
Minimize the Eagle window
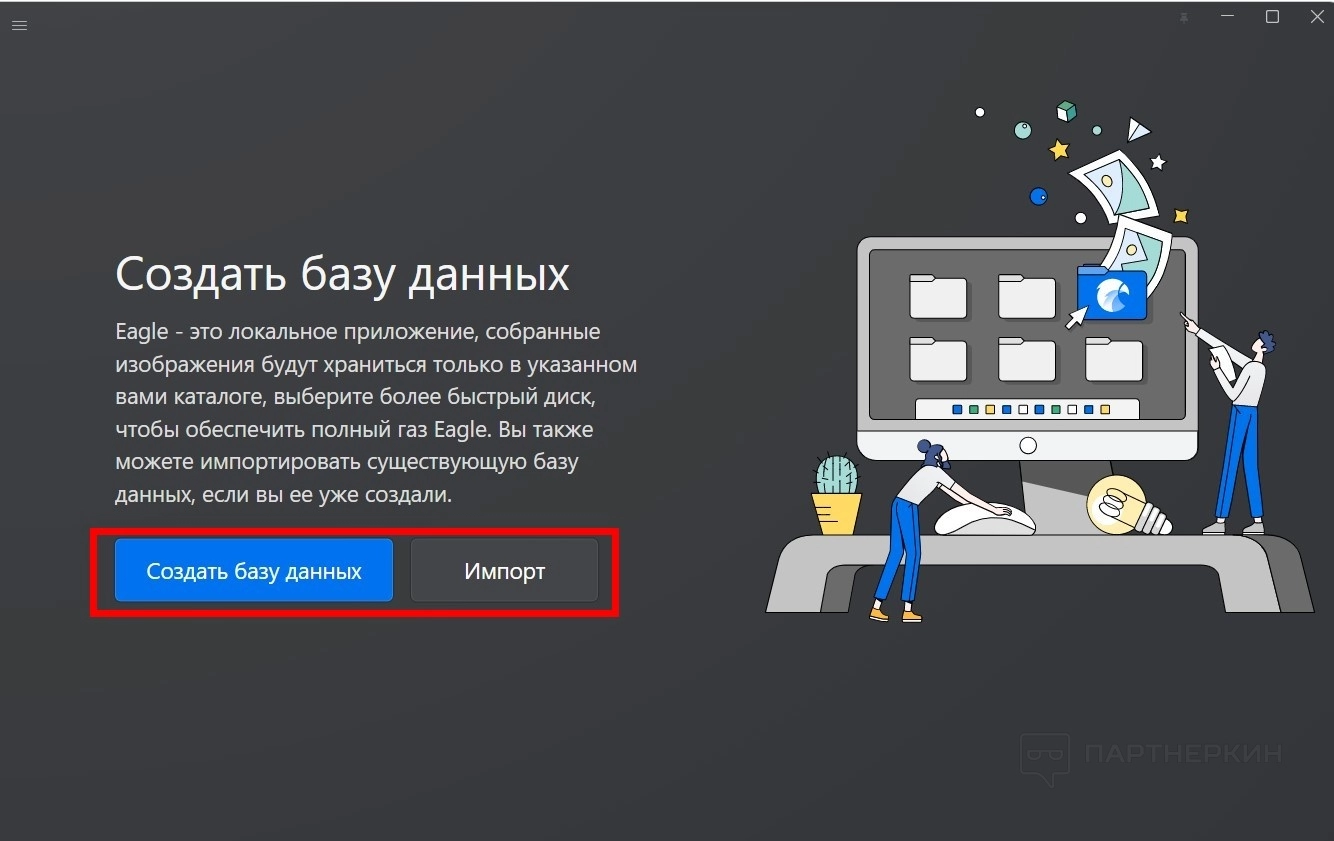(1228, 17)
